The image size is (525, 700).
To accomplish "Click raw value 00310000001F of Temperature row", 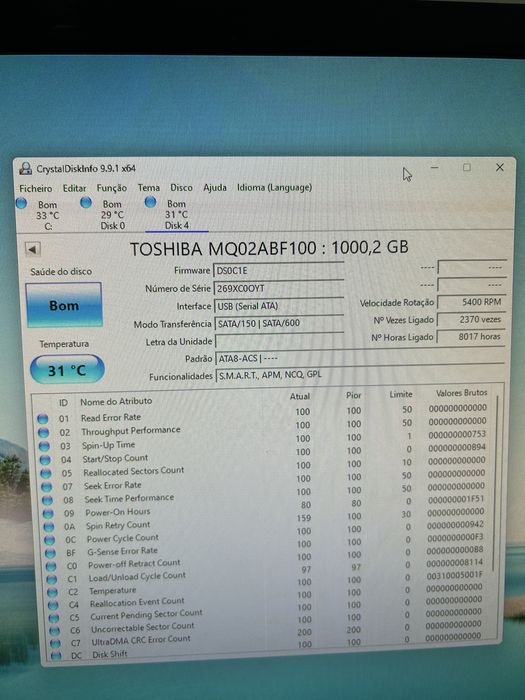I will (454, 576).
